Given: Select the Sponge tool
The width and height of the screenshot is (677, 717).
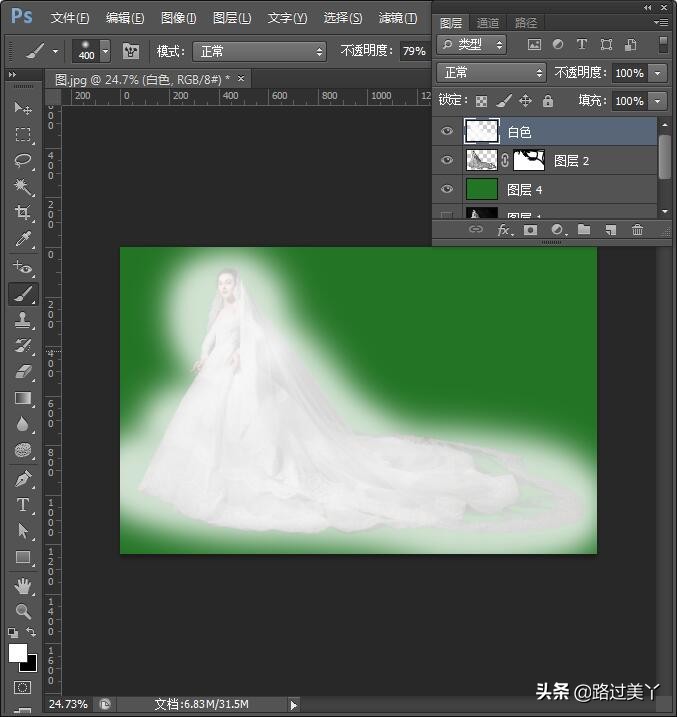Looking at the screenshot, I should point(22,450).
